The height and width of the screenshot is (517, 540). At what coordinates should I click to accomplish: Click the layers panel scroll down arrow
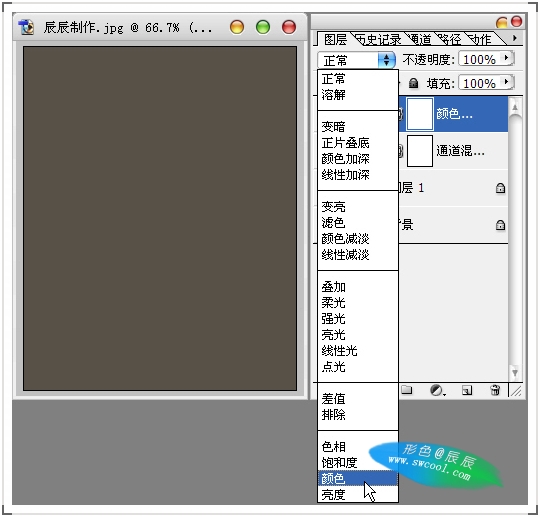click(515, 373)
